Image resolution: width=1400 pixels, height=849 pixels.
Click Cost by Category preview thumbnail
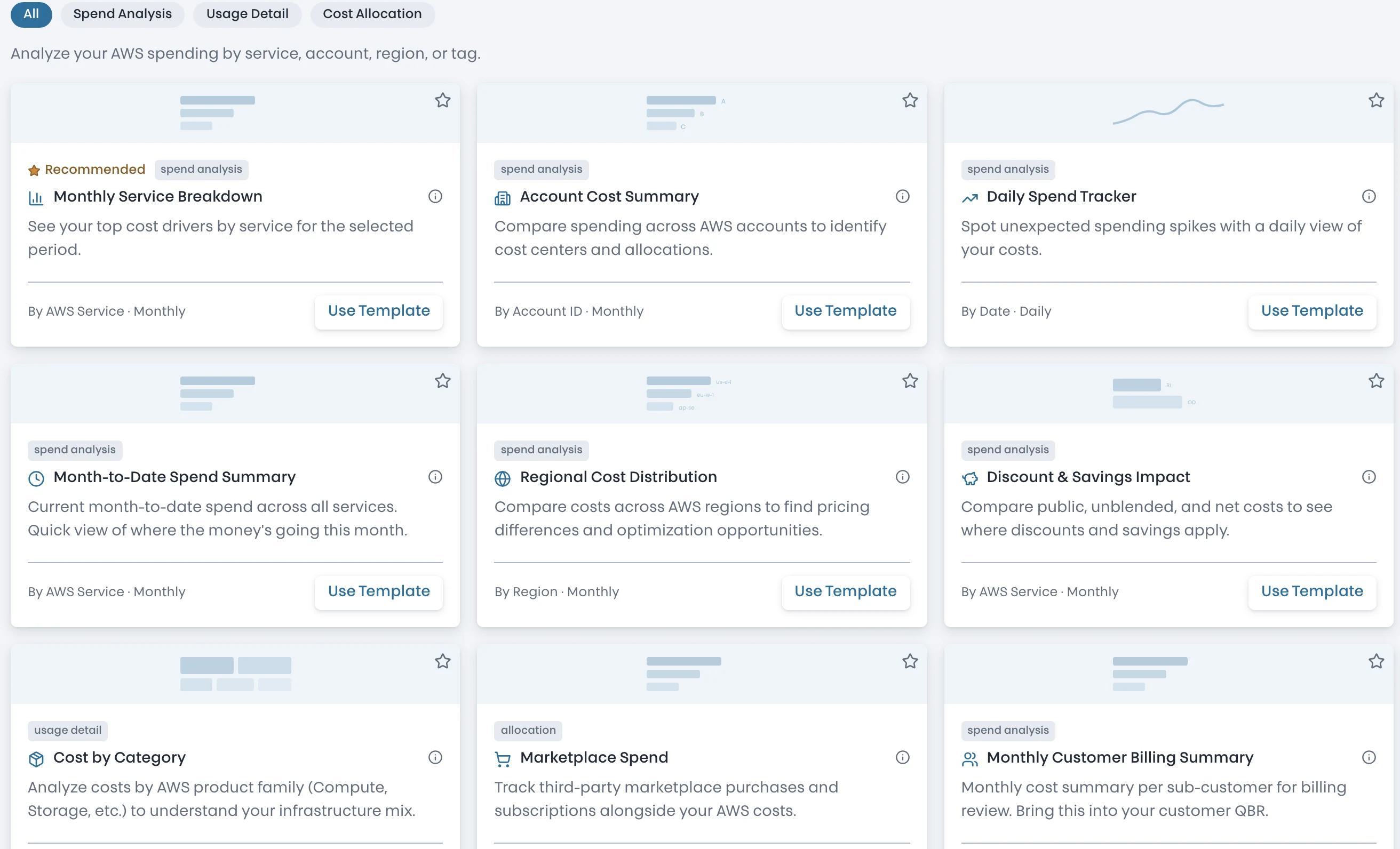pos(235,674)
